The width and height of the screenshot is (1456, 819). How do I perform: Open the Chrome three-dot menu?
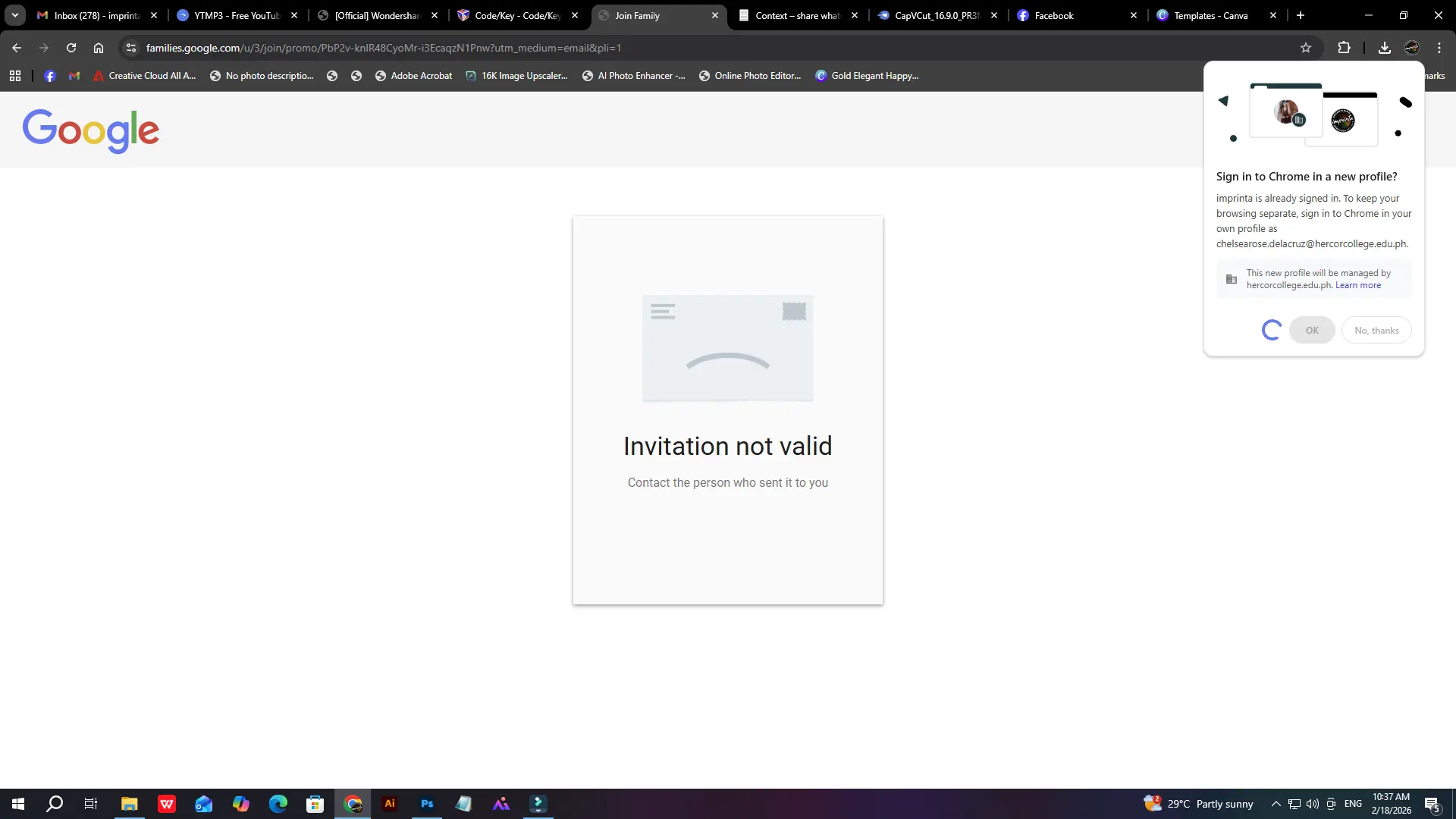click(x=1439, y=48)
